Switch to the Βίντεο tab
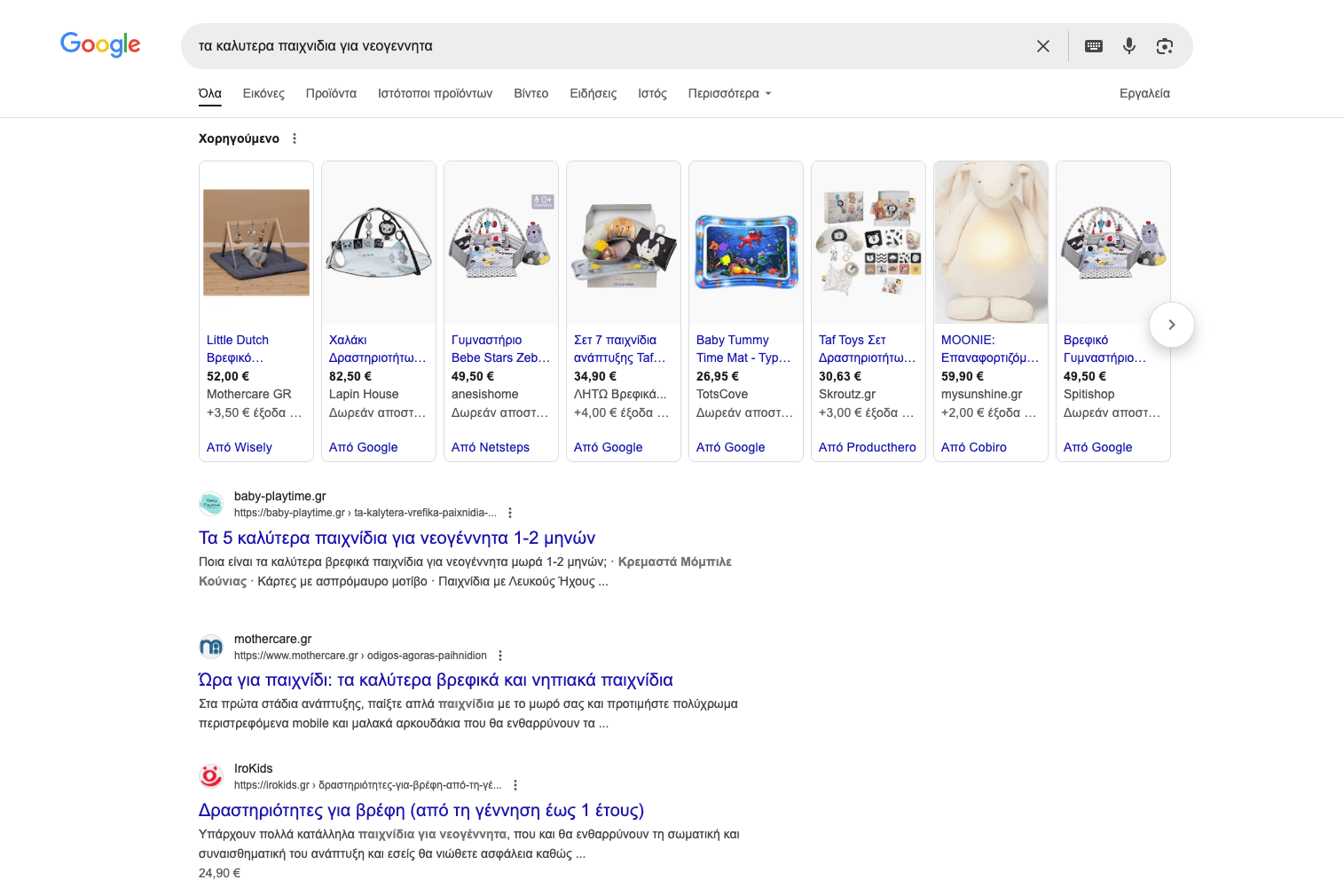 pos(531,93)
